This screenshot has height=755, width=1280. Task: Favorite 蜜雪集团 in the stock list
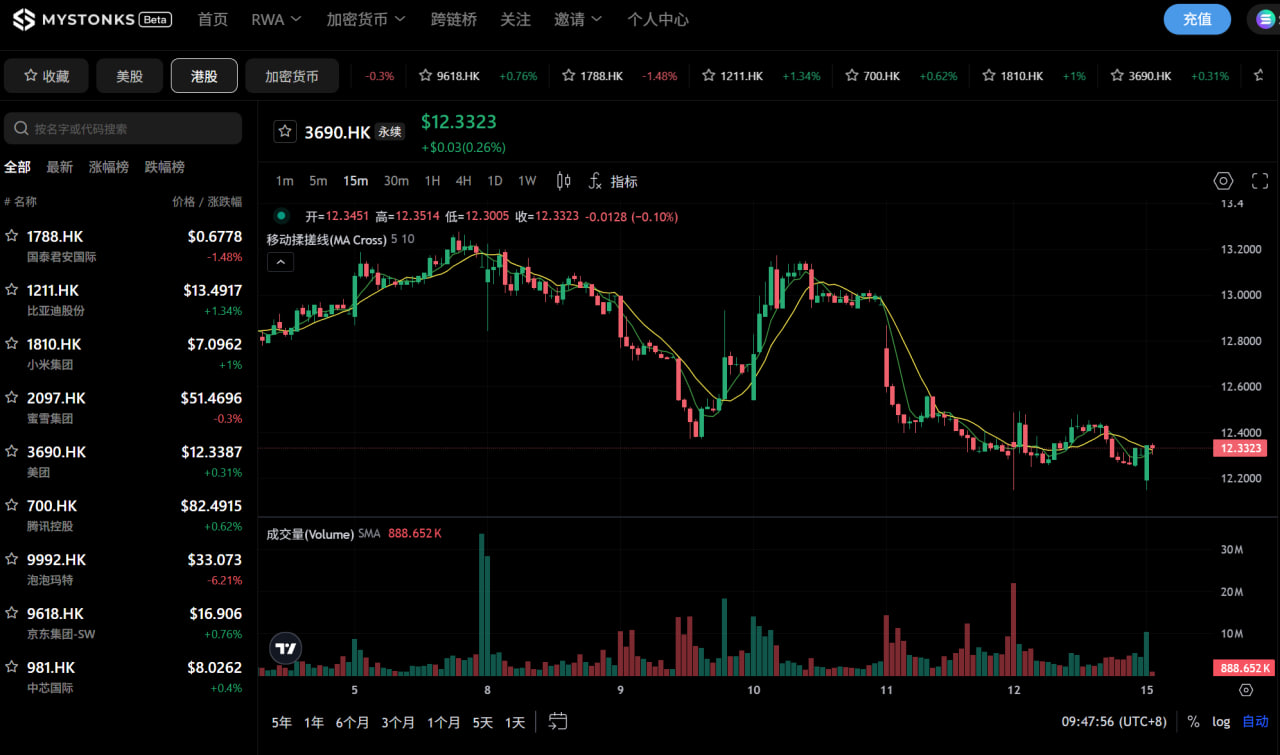click(12, 398)
